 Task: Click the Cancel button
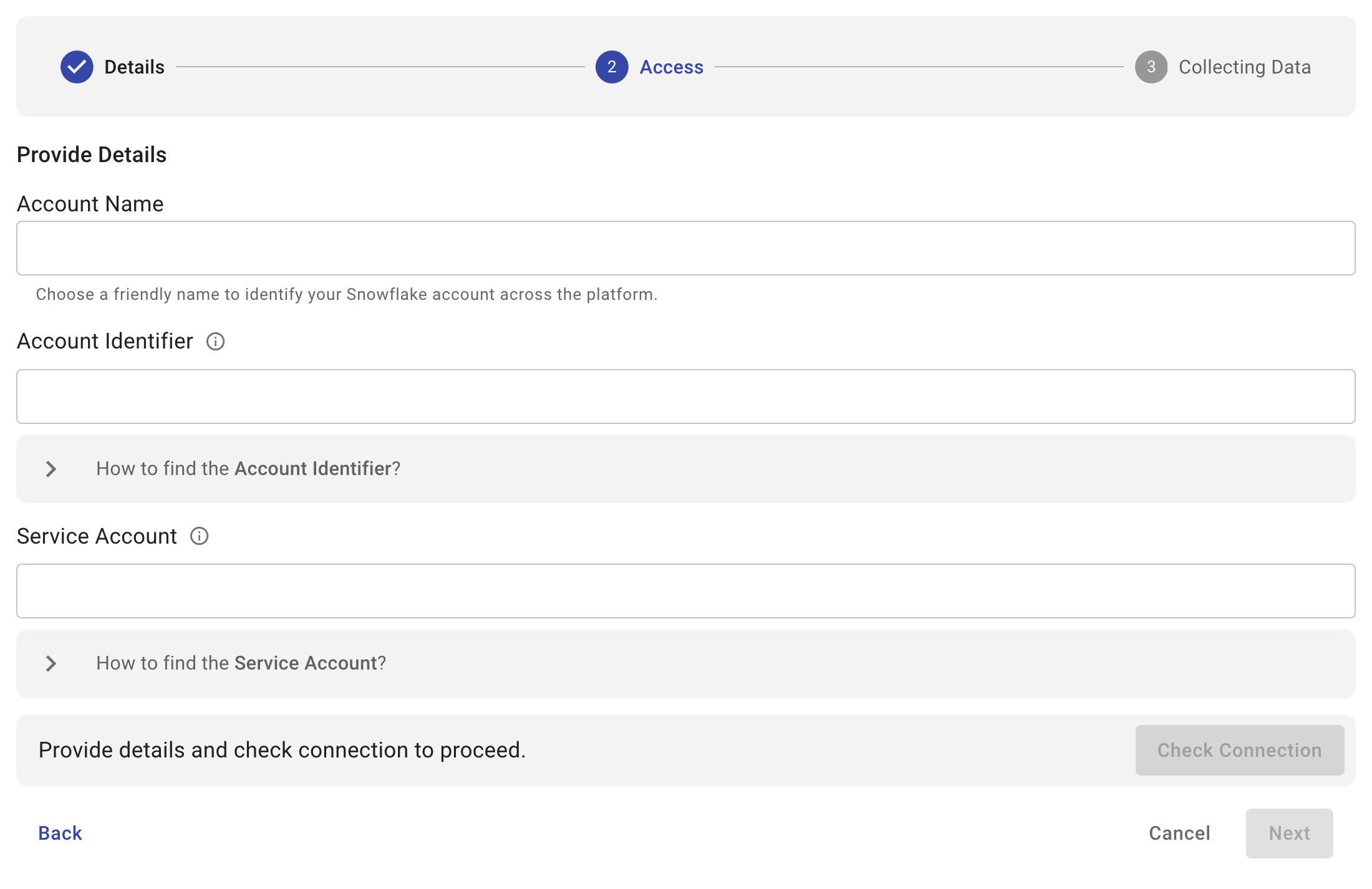[x=1179, y=833]
